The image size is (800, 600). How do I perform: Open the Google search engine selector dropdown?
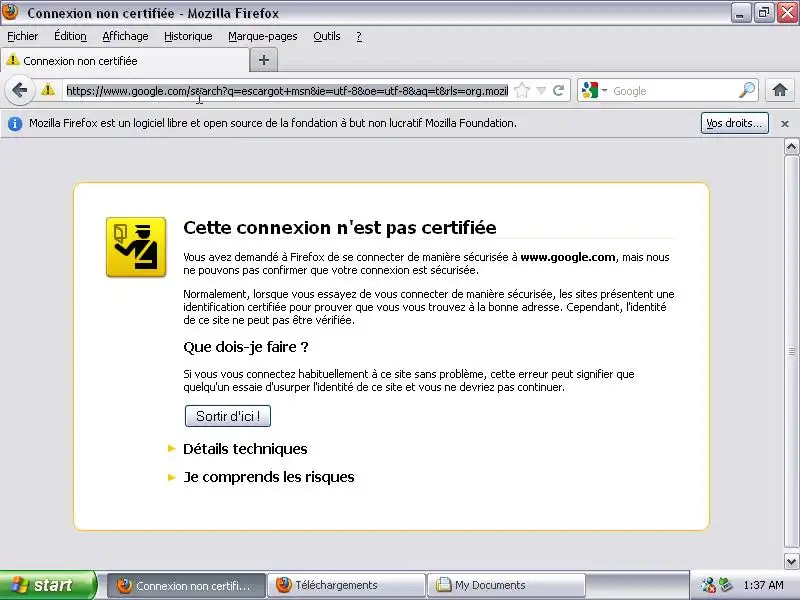click(x=594, y=91)
